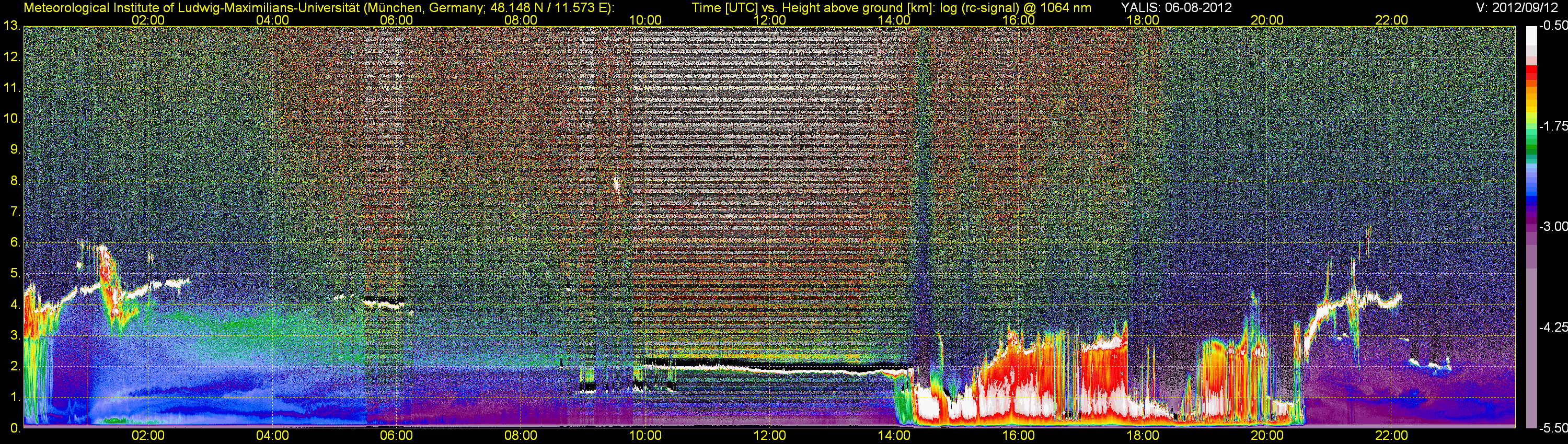Click the '22:00' label on the bottom time axis
The height and width of the screenshot is (444, 1568).
[1391, 436]
